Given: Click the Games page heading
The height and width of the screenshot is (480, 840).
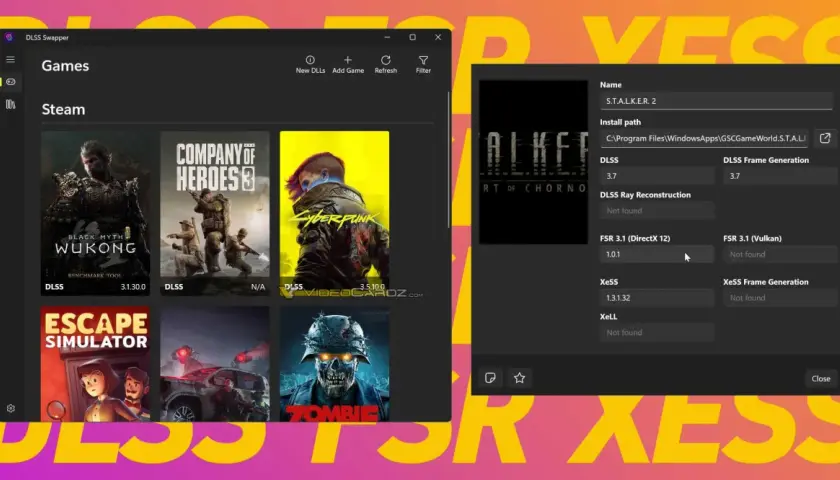Looking at the screenshot, I should coord(65,66).
